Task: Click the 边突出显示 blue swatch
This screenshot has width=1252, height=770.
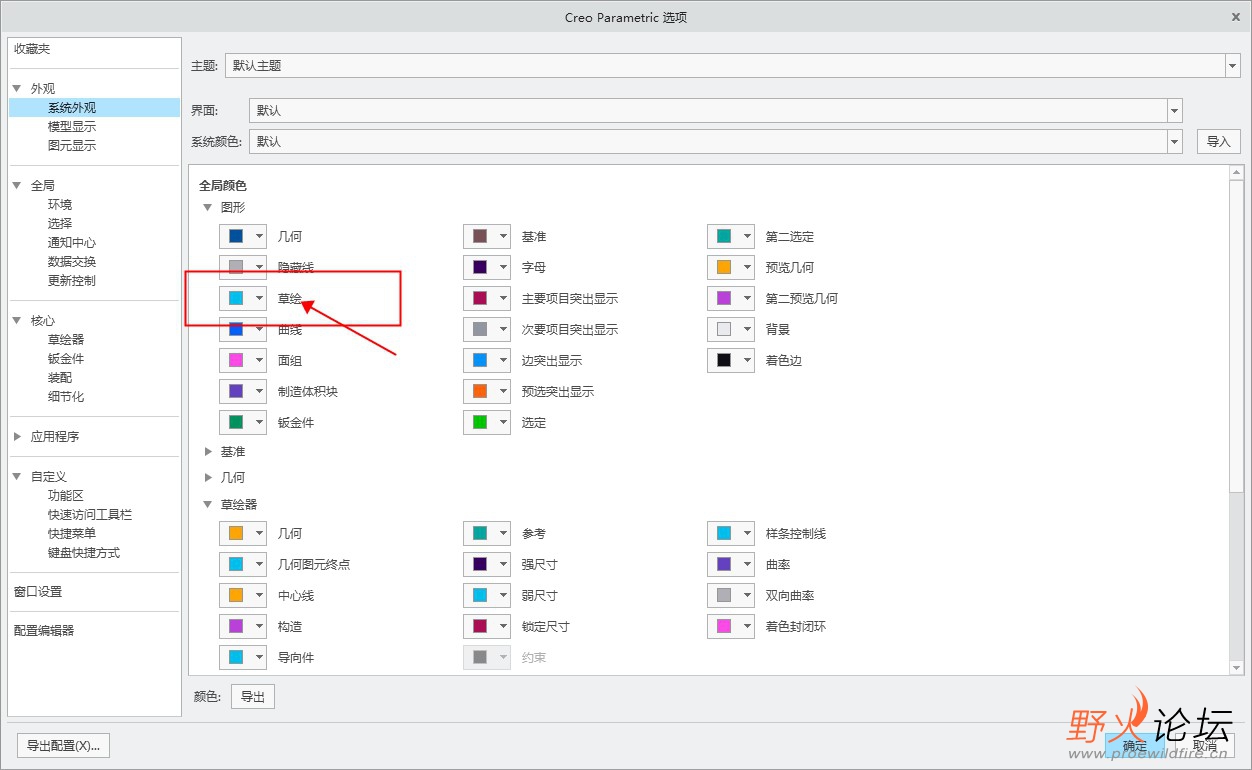Action: click(480, 360)
